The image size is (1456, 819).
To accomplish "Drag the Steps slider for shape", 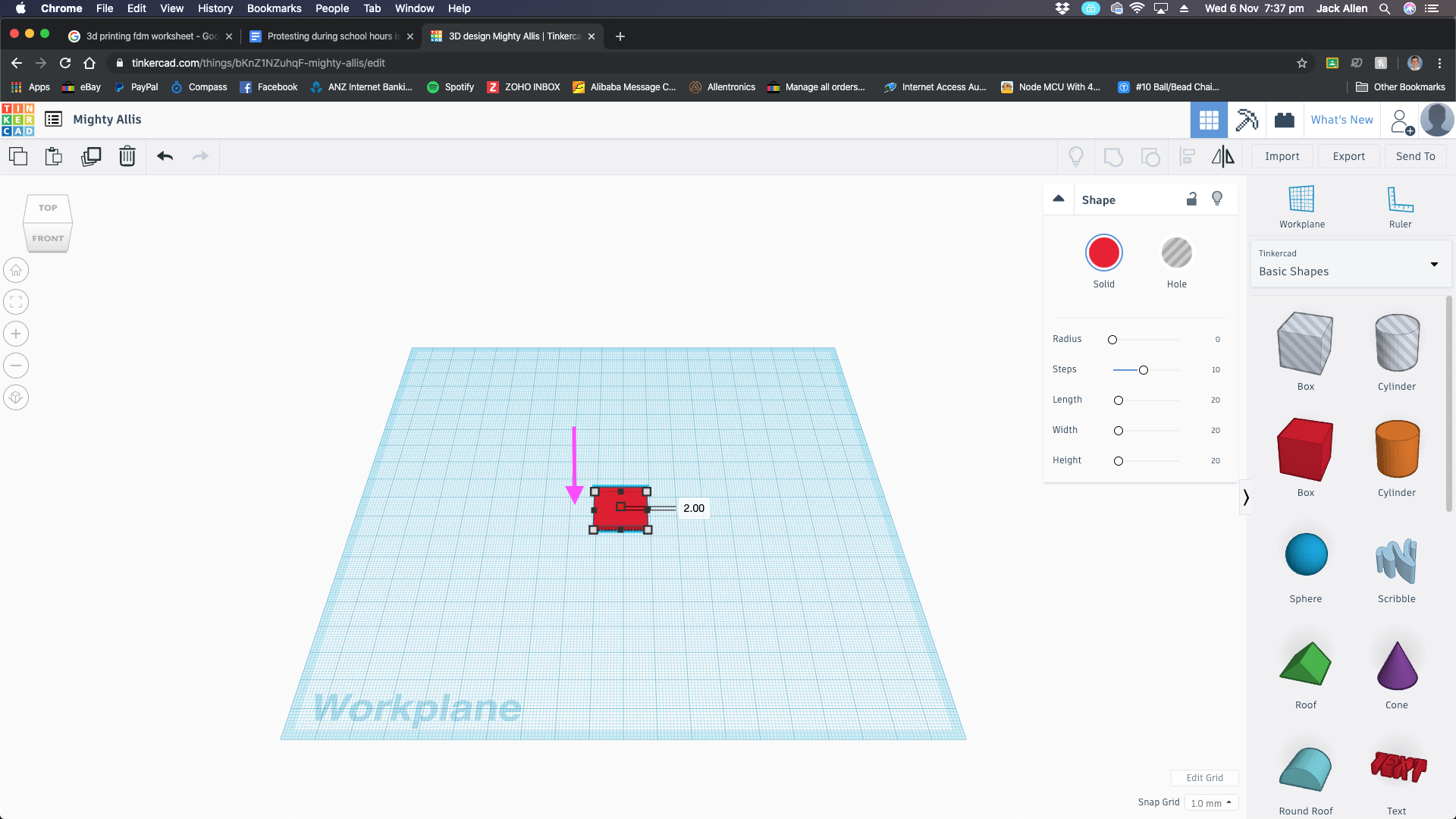I will click(x=1143, y=369).
